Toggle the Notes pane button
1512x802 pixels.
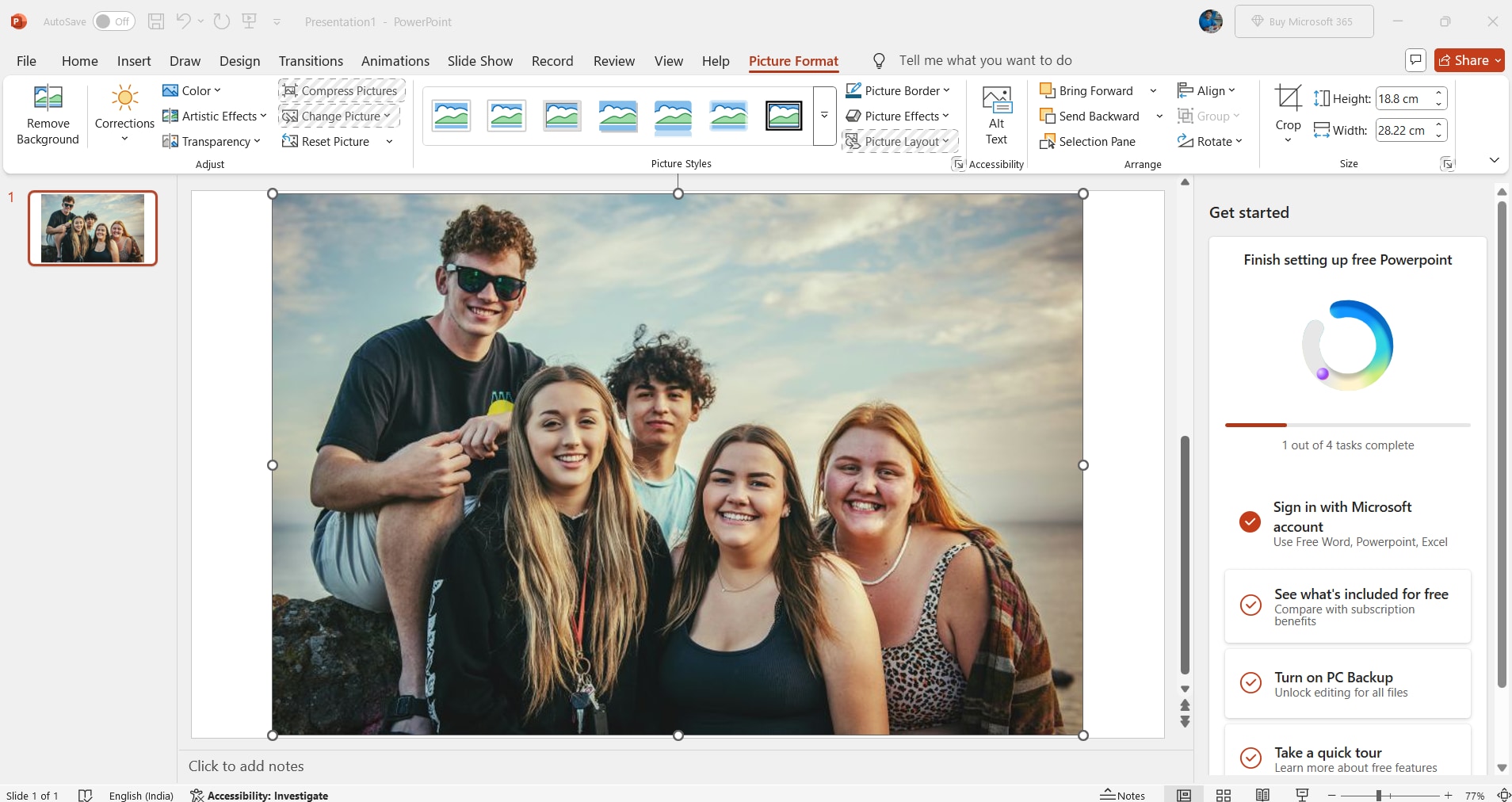tap(1122, 795)
